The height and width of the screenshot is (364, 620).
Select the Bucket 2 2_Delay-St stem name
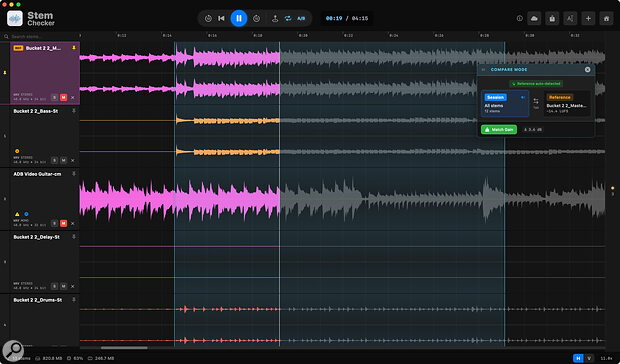(36, 237)
